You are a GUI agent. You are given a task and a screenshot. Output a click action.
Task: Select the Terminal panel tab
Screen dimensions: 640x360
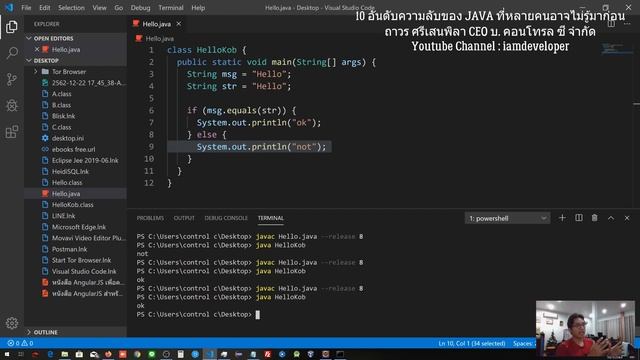tap(271, 218)
